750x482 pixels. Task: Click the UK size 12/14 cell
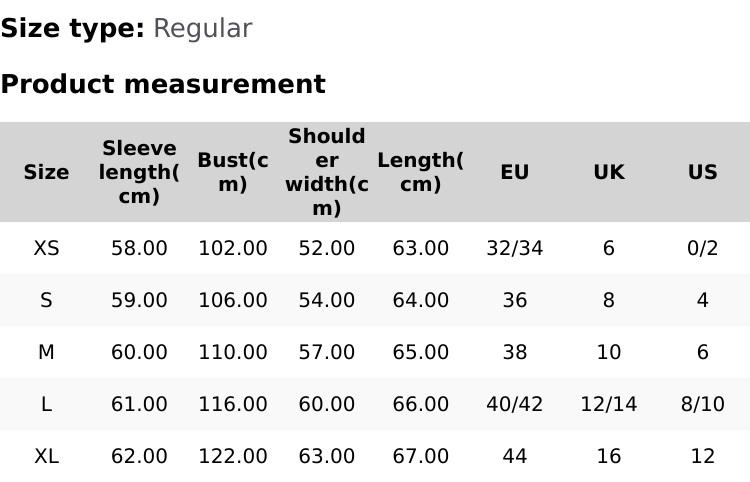[608, 404]
